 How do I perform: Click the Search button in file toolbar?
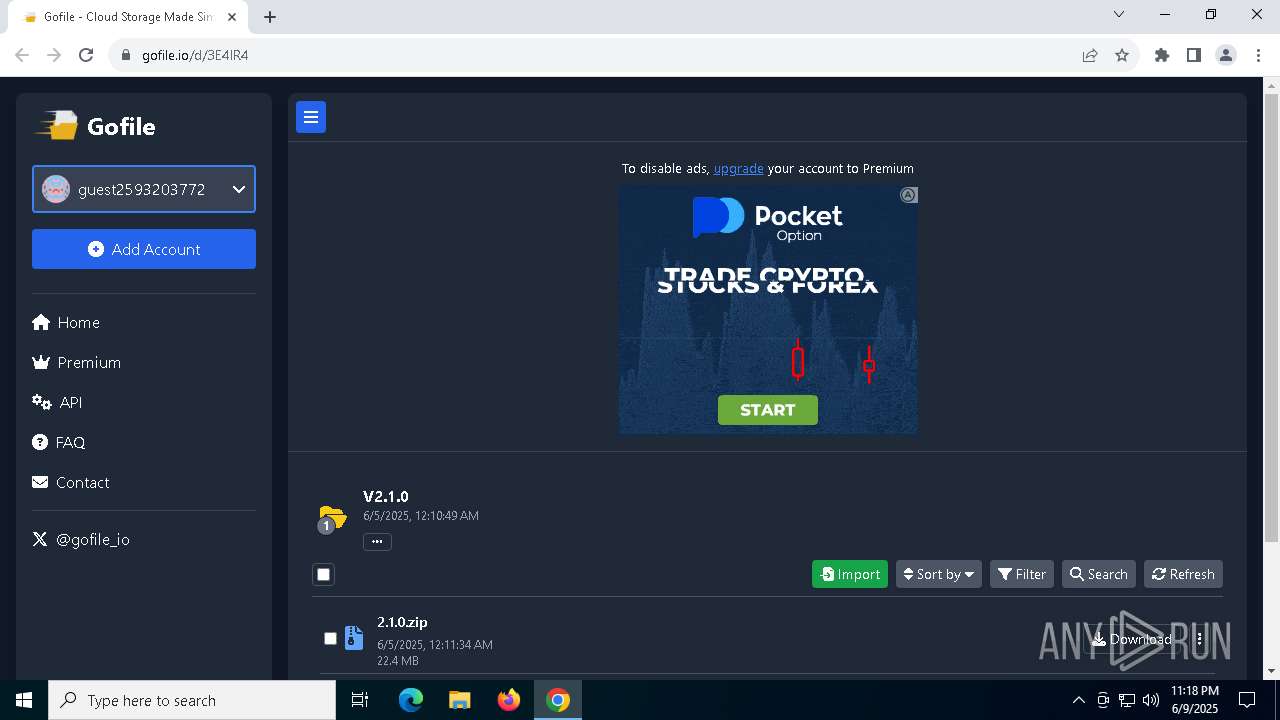point(1098,574)
